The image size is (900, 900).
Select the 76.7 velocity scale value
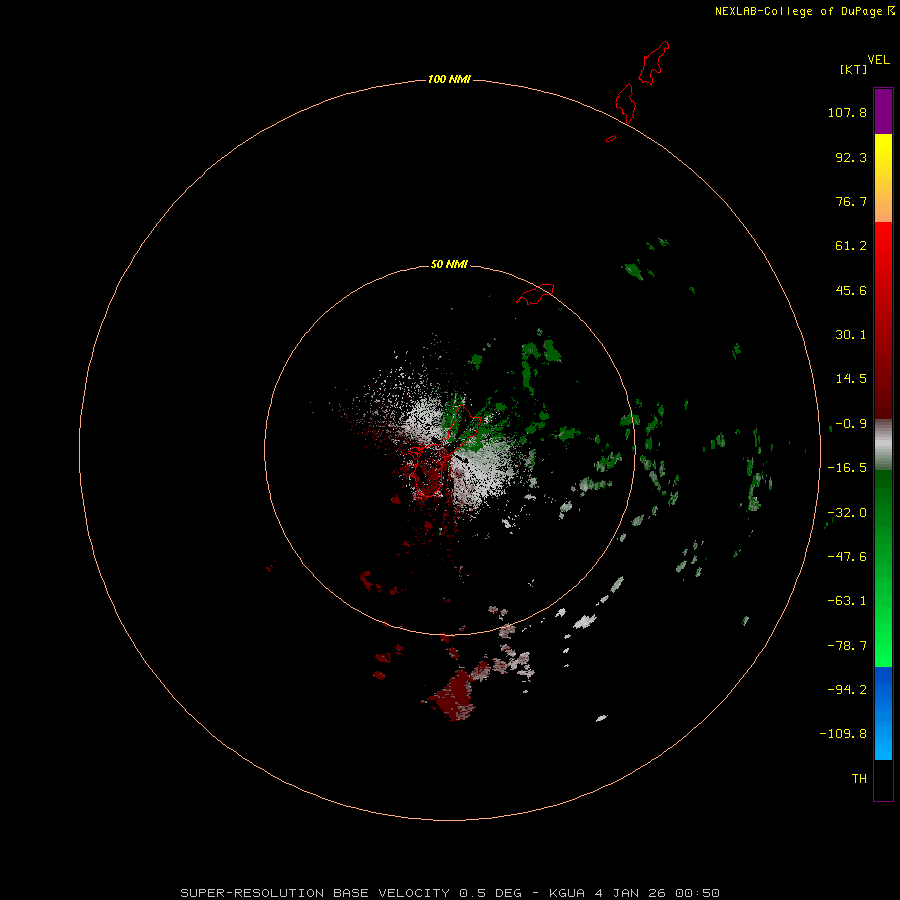pos(851,201)
